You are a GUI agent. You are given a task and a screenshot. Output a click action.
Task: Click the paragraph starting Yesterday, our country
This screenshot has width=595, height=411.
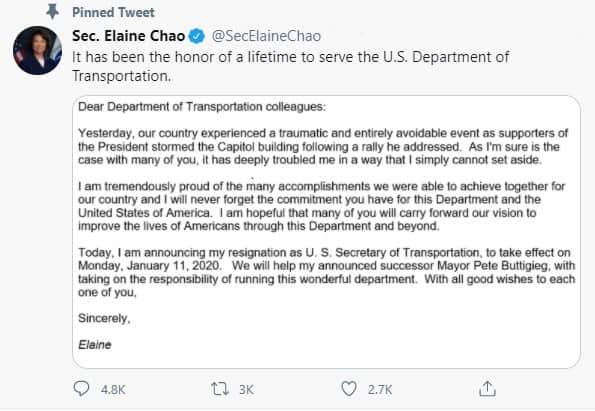pos(323,146)
